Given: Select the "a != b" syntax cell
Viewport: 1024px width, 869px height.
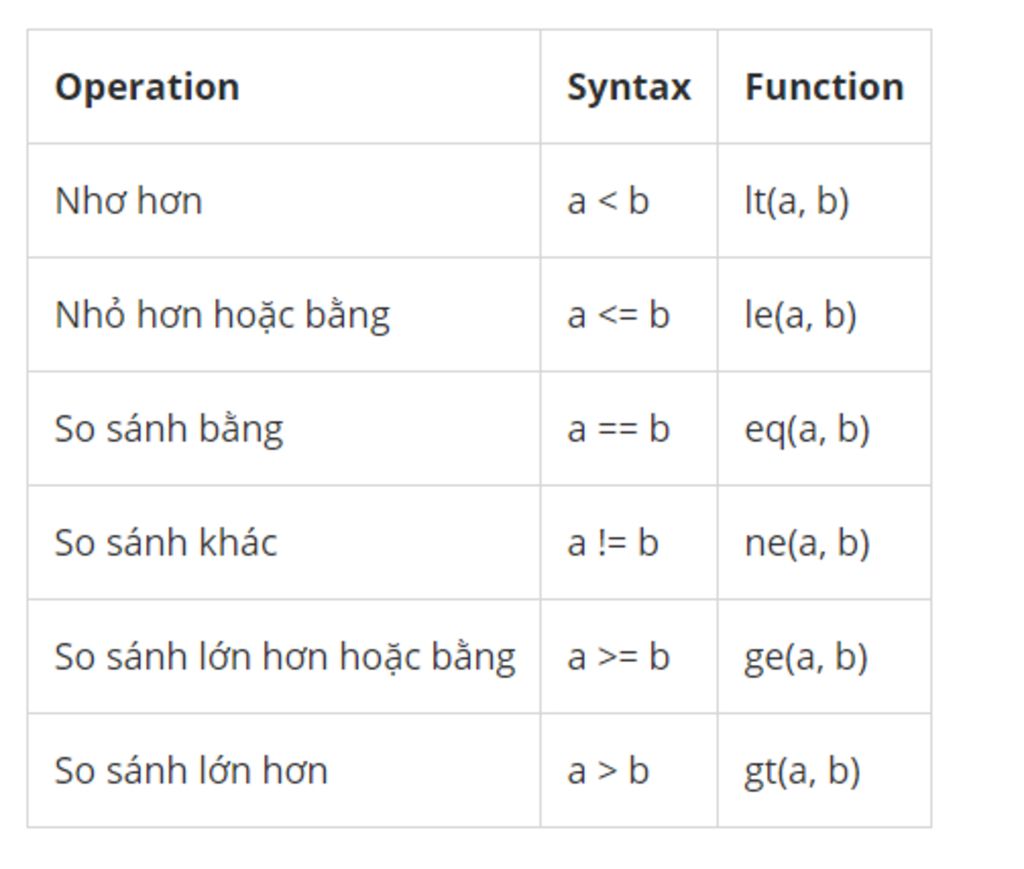Looking at the screenshot, I should [613, 543].
